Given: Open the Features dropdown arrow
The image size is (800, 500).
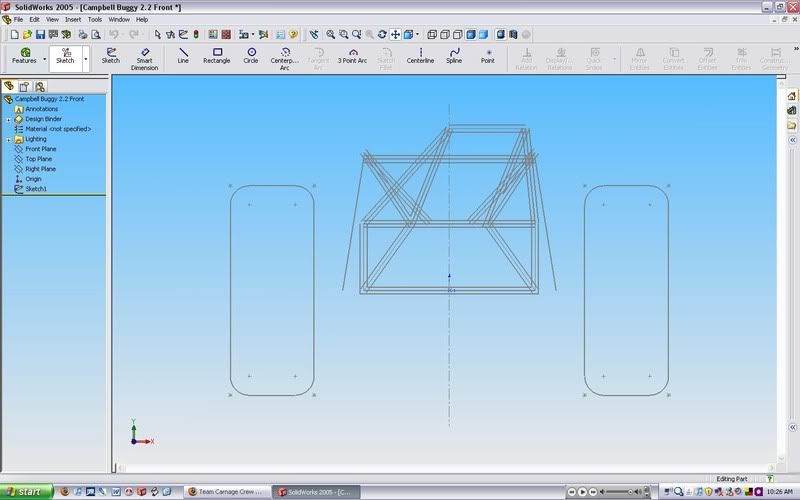Looking at the screenshot, I should [x=44, y=59].
